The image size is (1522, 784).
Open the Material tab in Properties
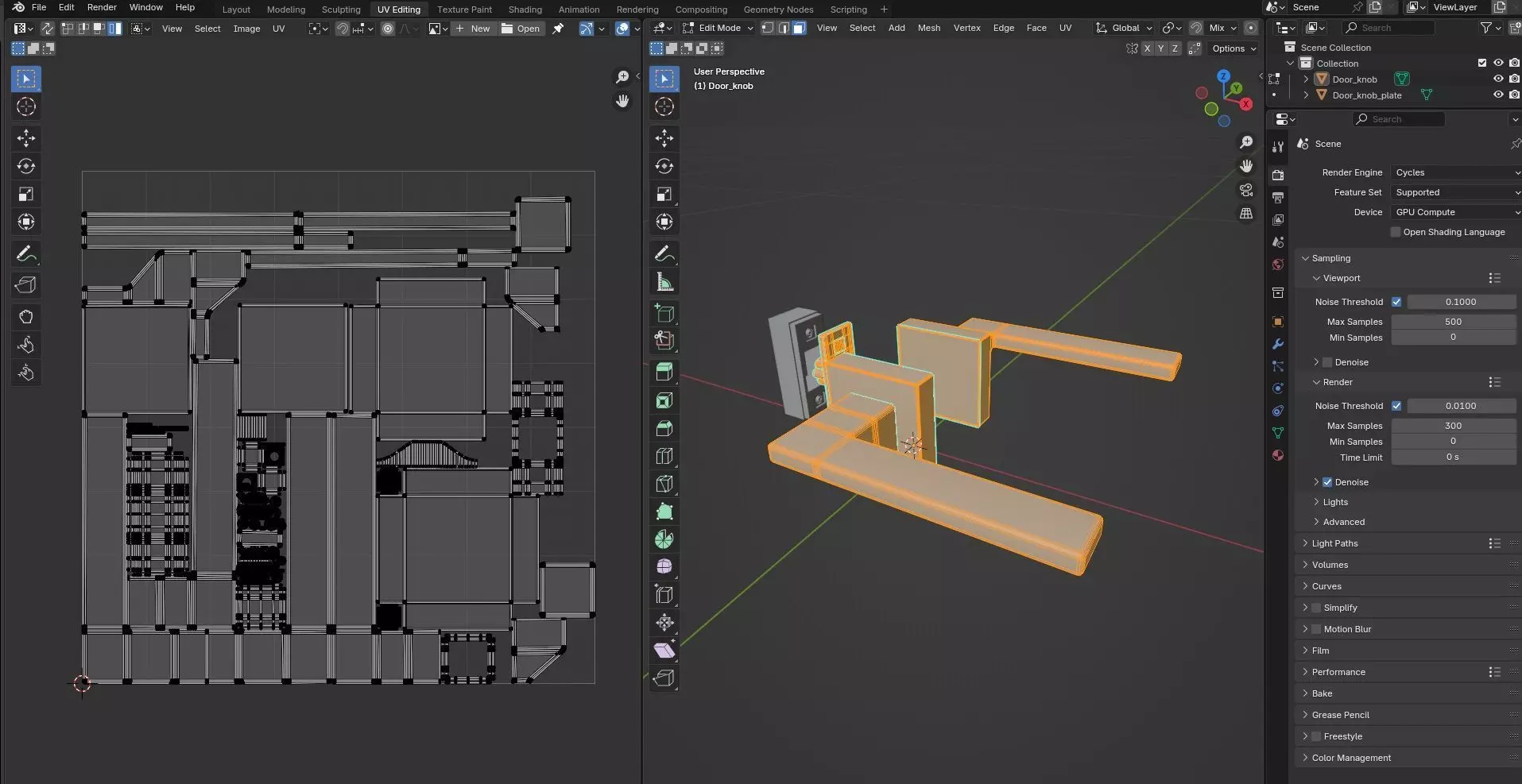1278,455
